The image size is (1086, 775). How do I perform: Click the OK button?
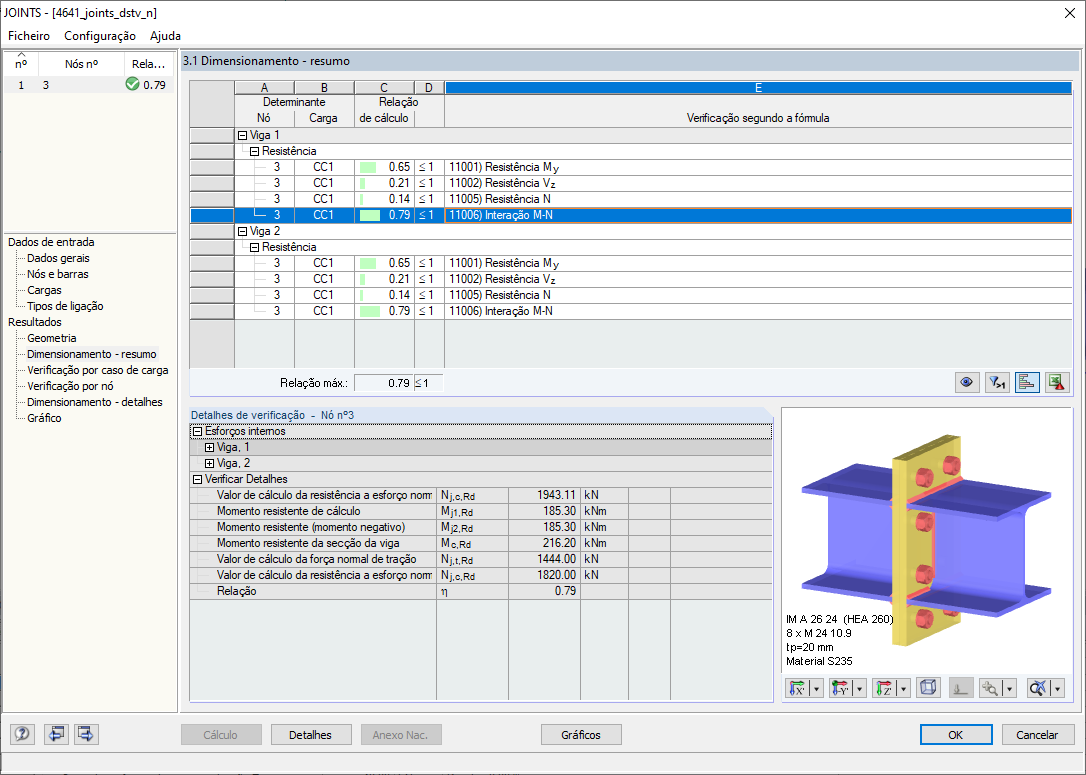[x=956, y=735]
